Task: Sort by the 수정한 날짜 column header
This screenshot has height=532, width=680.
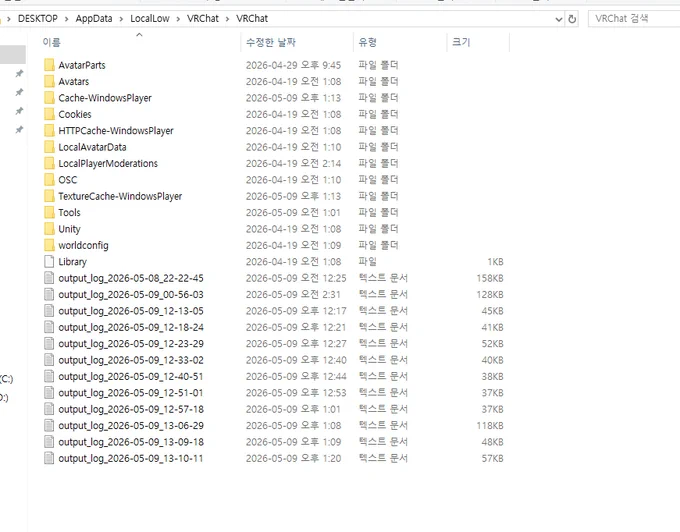Action: (271, 42)
